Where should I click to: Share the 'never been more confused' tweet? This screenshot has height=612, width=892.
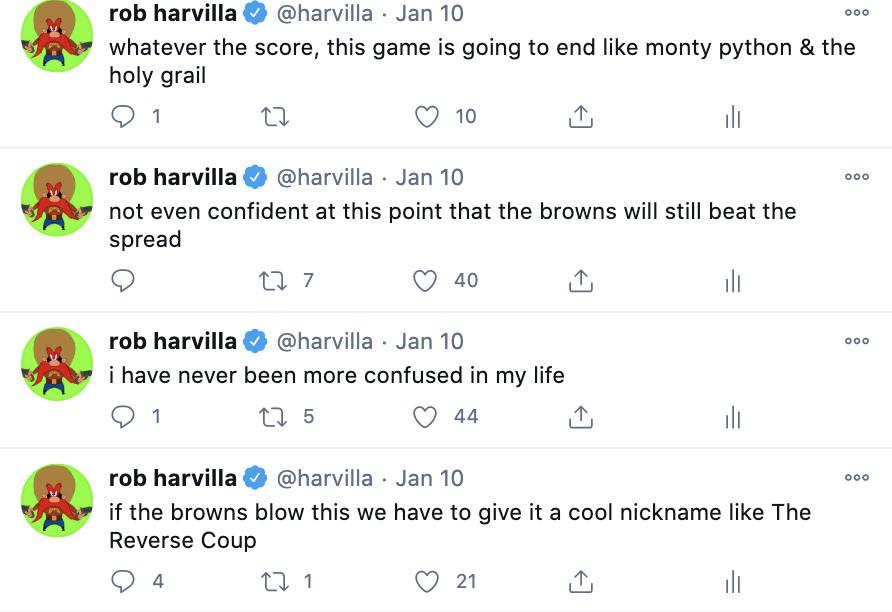pyautogui.click(x=580, y=416)
